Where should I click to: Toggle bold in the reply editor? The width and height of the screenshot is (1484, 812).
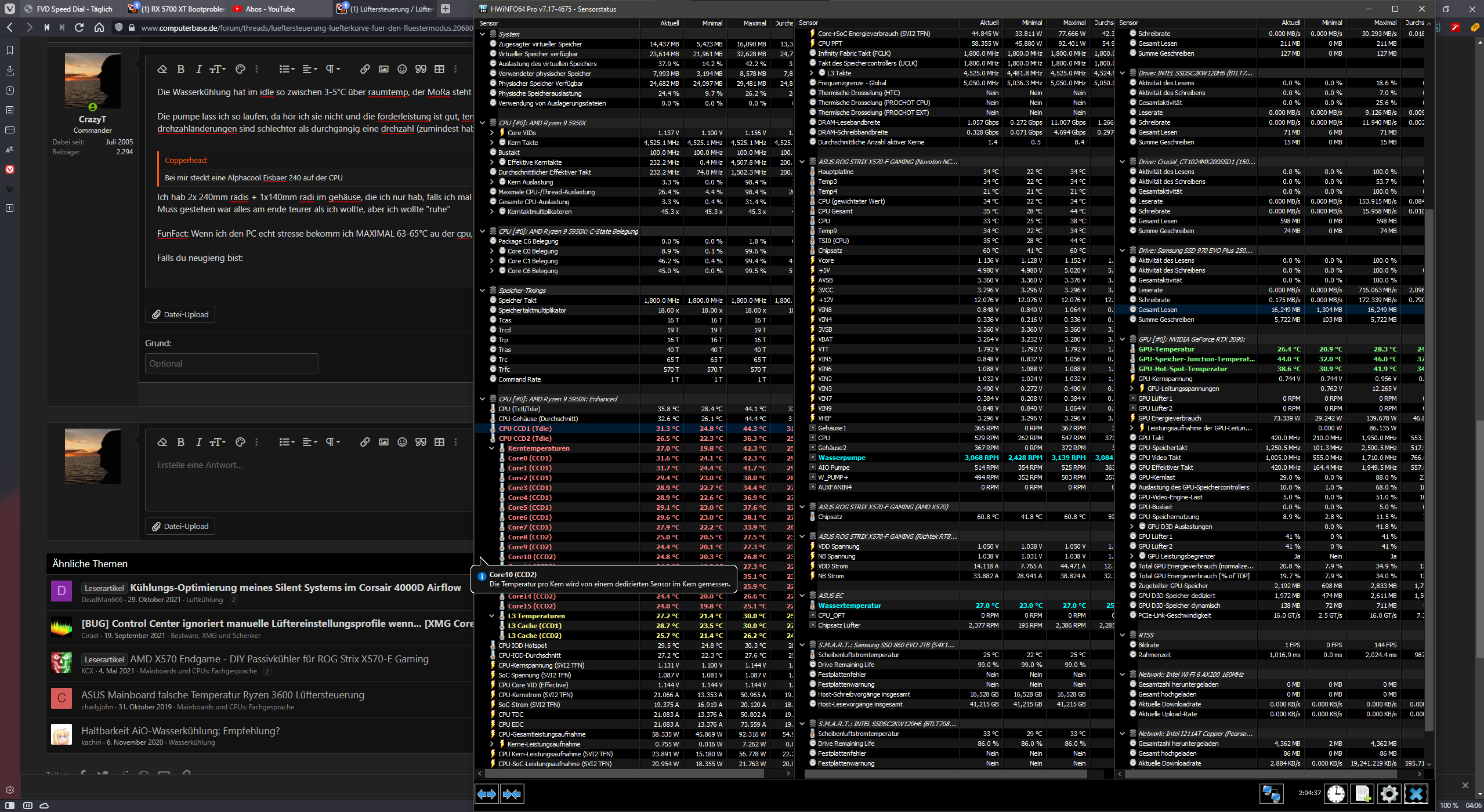click(x=180, y=442)
